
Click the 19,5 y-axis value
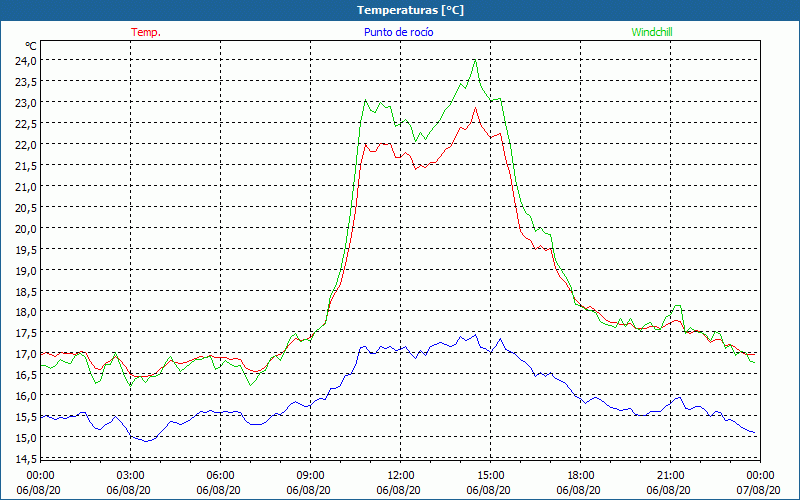(26, 249)
